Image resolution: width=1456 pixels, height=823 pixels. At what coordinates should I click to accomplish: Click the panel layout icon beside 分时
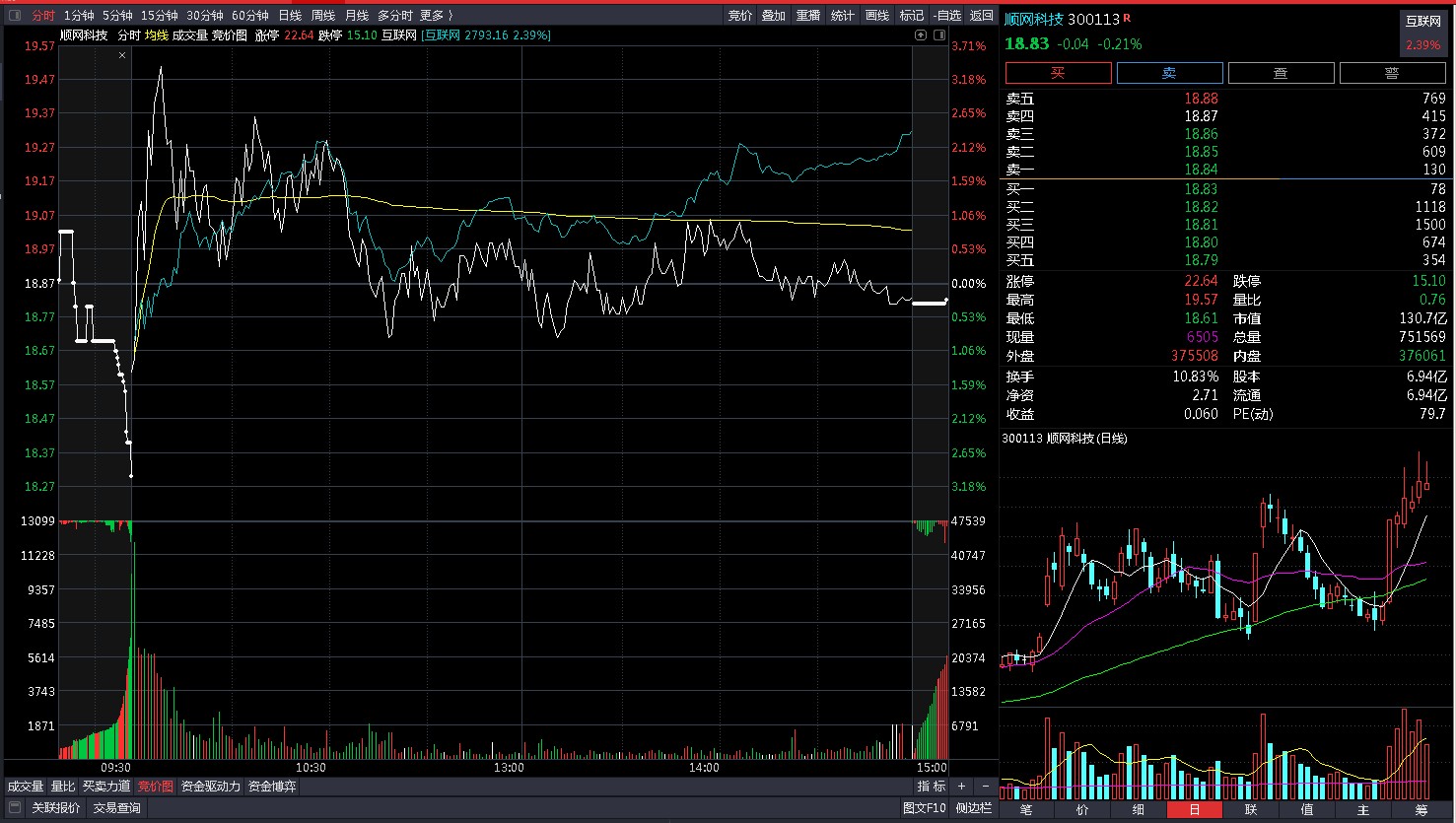click(14, 16)
